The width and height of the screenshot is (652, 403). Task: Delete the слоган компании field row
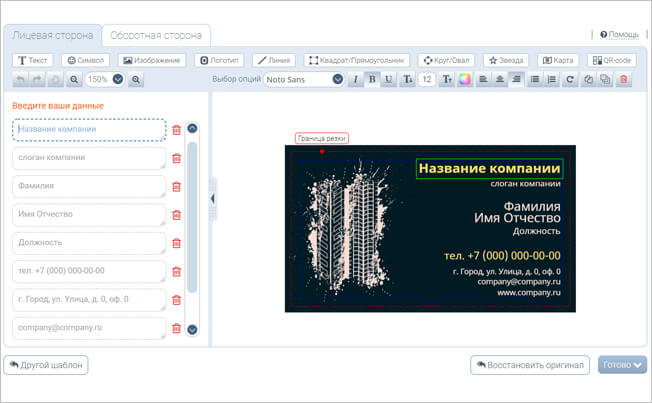[x=176, y=158]
